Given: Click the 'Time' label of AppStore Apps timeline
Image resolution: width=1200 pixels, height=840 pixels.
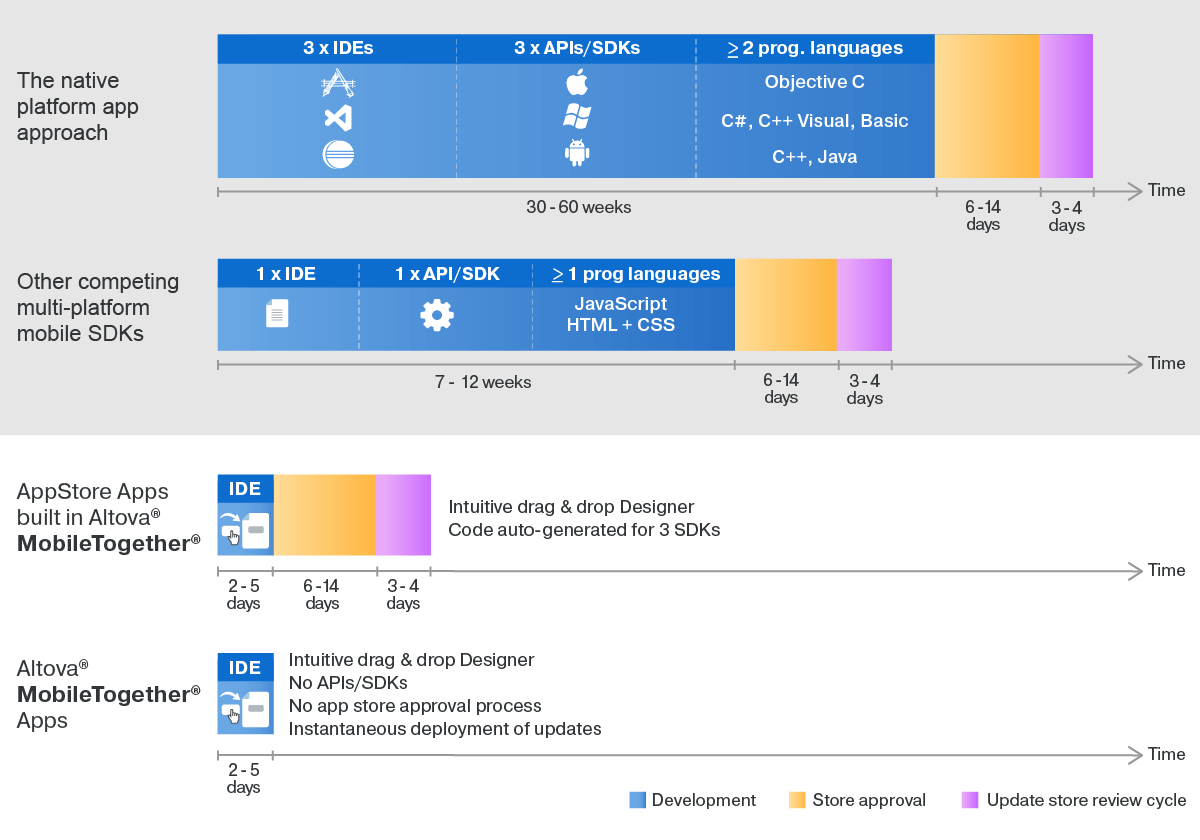Looking at the screenshot, I should pos(1167,570).
